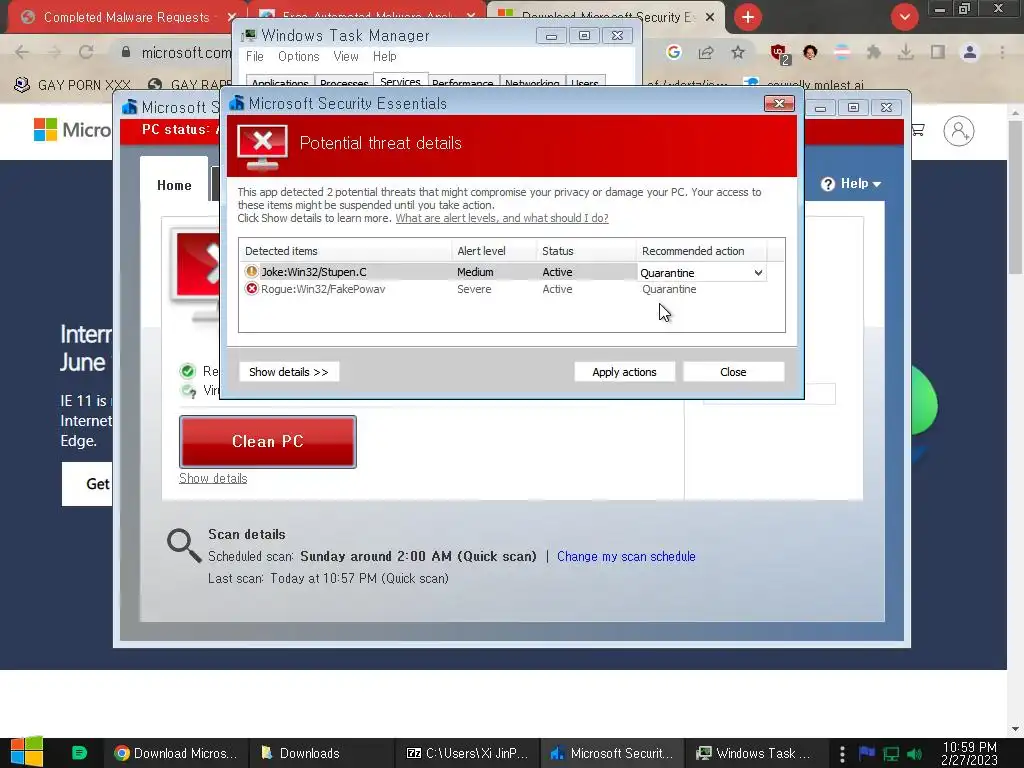This screenshot has width=1024, height=768.
Task: Open Chrome extensions puzzle icon
Action: [x=873, y=52]
